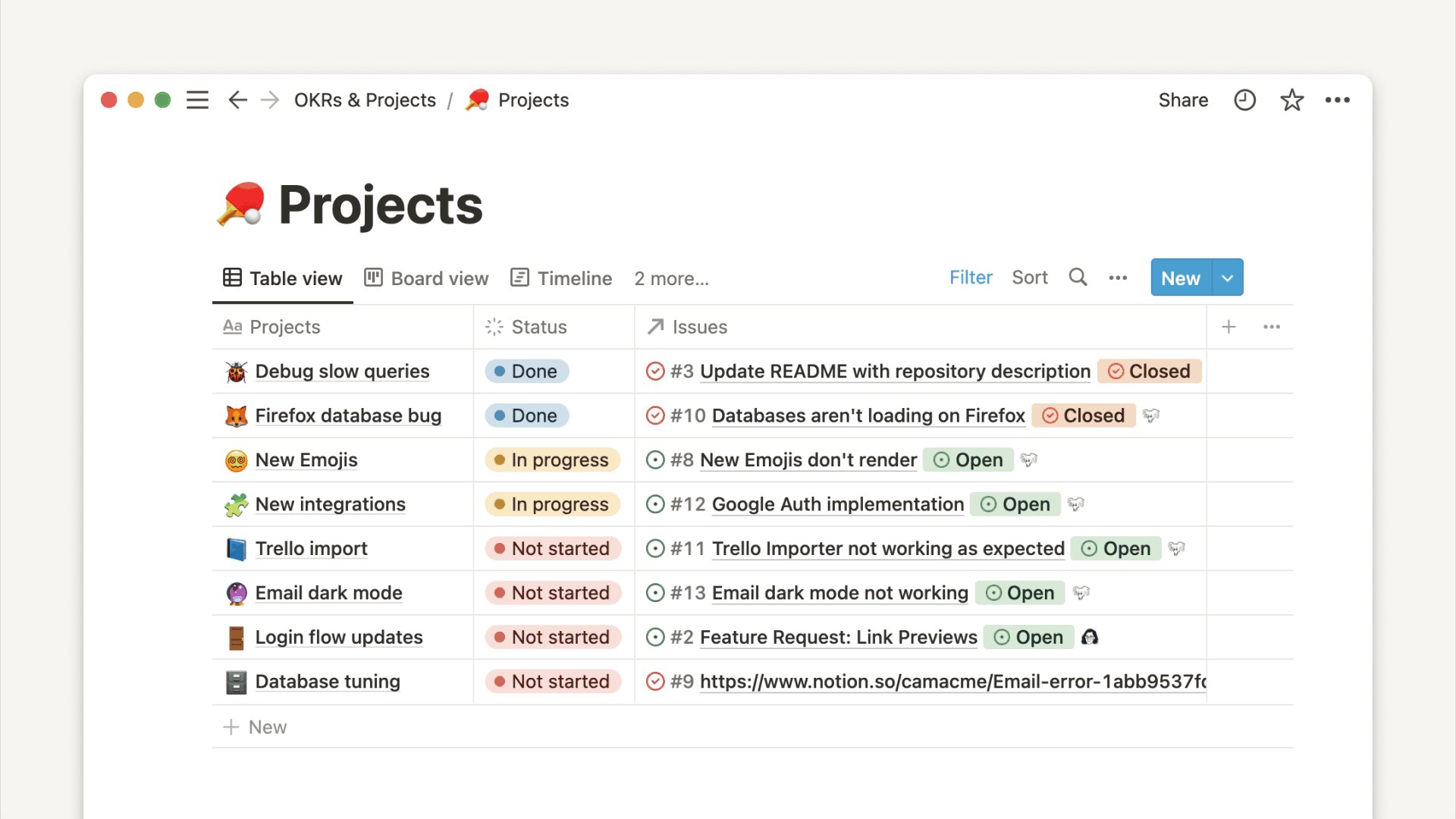
Task: Add a row with the + New option
Action: pos(254,726)
